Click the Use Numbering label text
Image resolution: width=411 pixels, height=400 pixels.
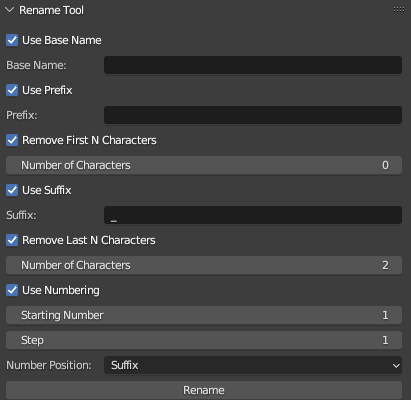coord(61,290)
